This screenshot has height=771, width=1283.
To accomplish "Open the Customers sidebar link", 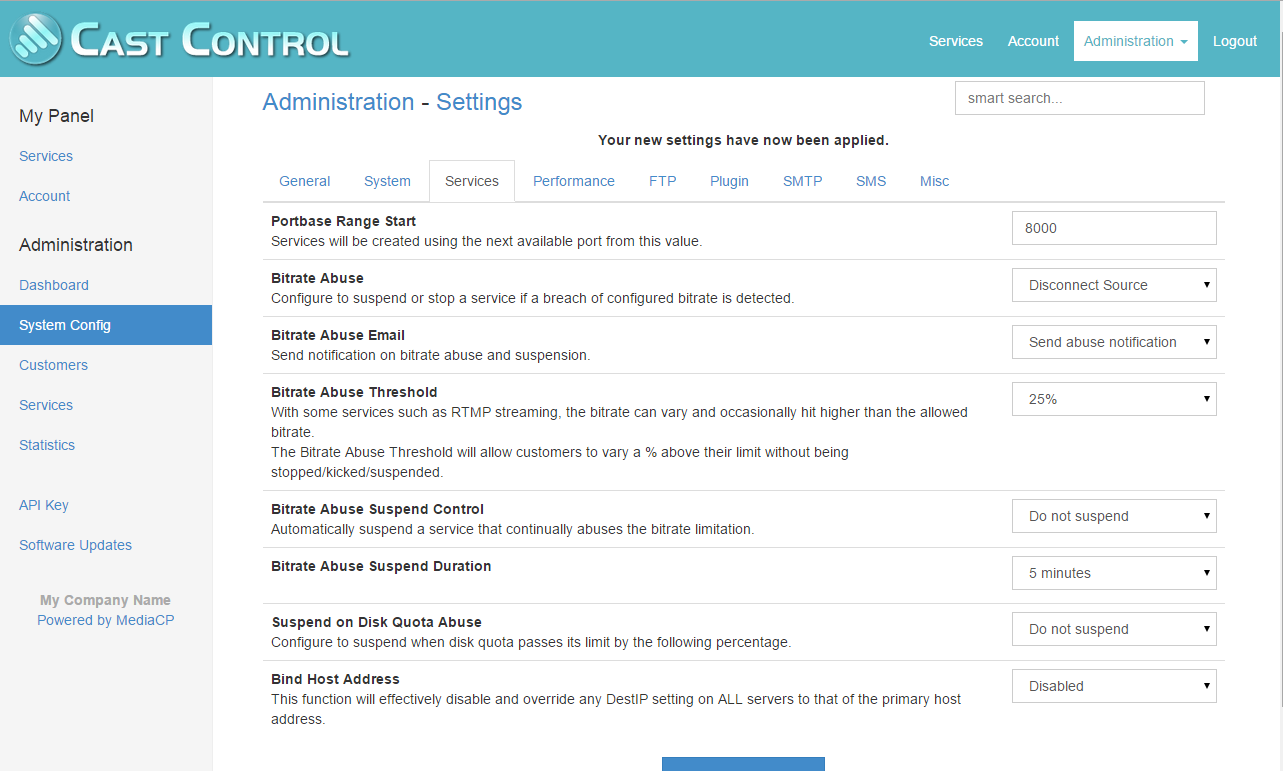I will (53, 365).
